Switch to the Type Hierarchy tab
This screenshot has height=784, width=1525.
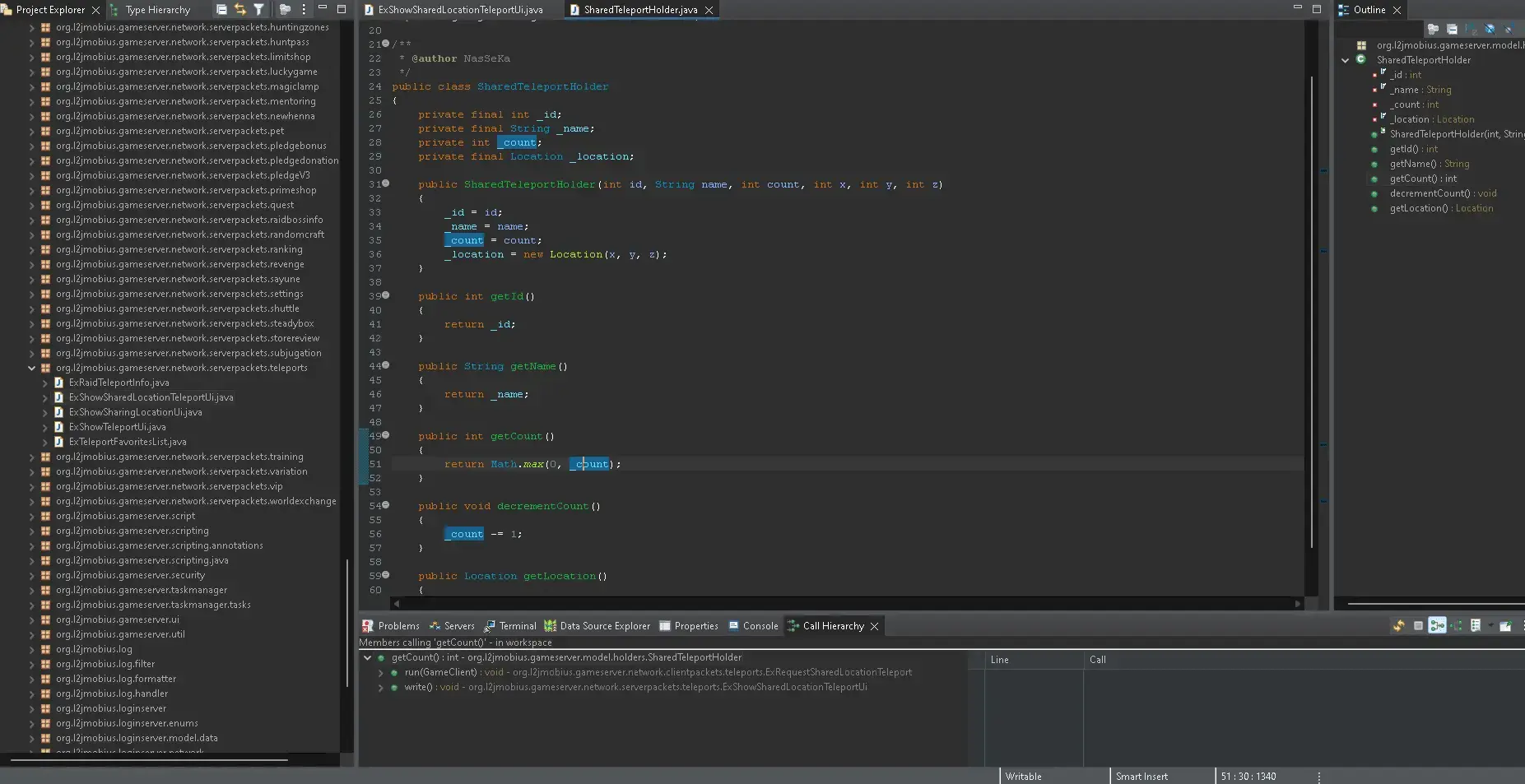click(x=151, y=10)
